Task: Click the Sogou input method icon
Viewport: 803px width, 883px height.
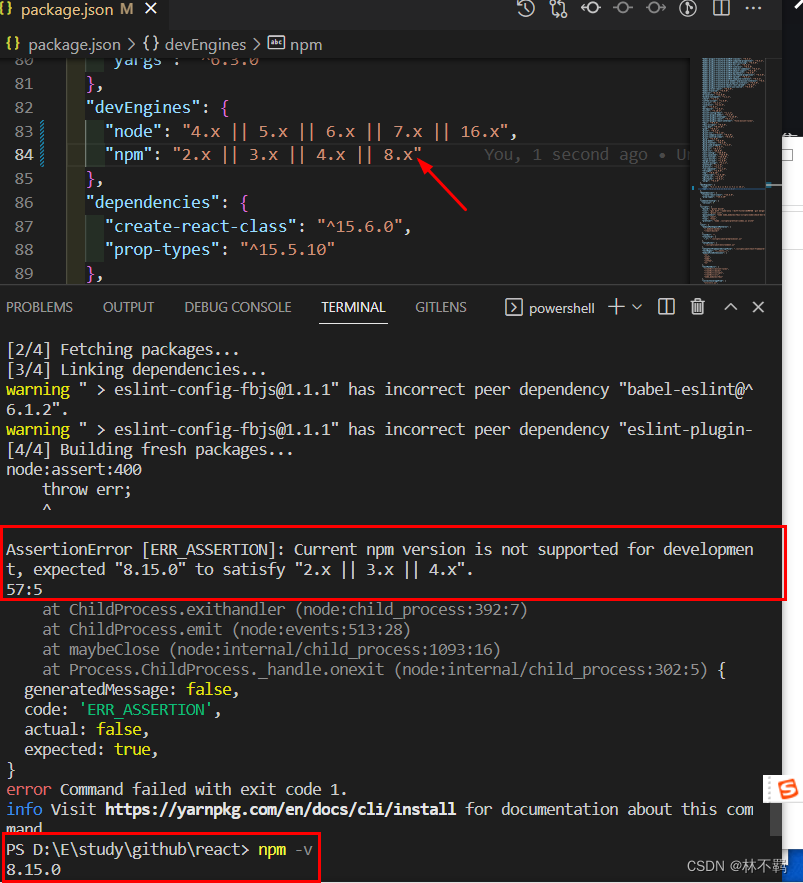Action: [x=787, y=788]
